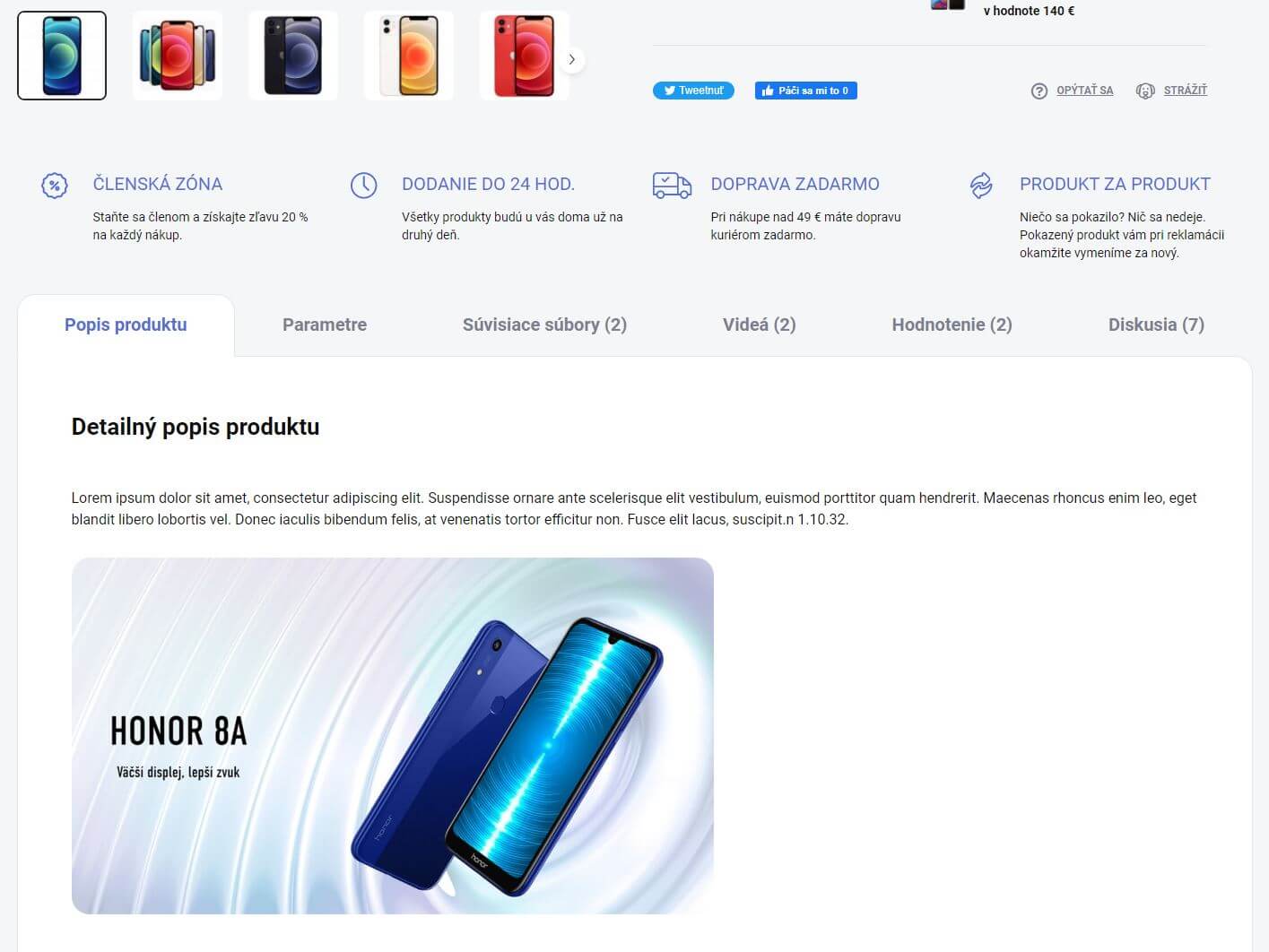
Task: Click the product exchange arrows icon
Action: [981, 186]
